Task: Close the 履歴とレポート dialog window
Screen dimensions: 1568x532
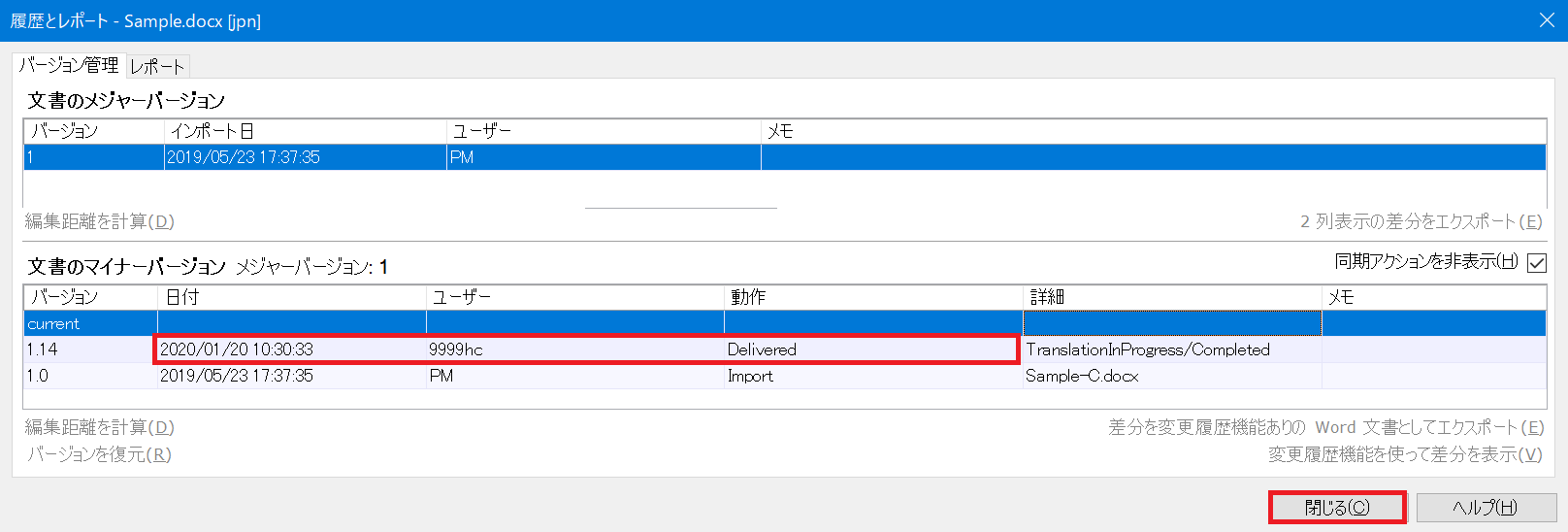Action: tap(1547, 20)
